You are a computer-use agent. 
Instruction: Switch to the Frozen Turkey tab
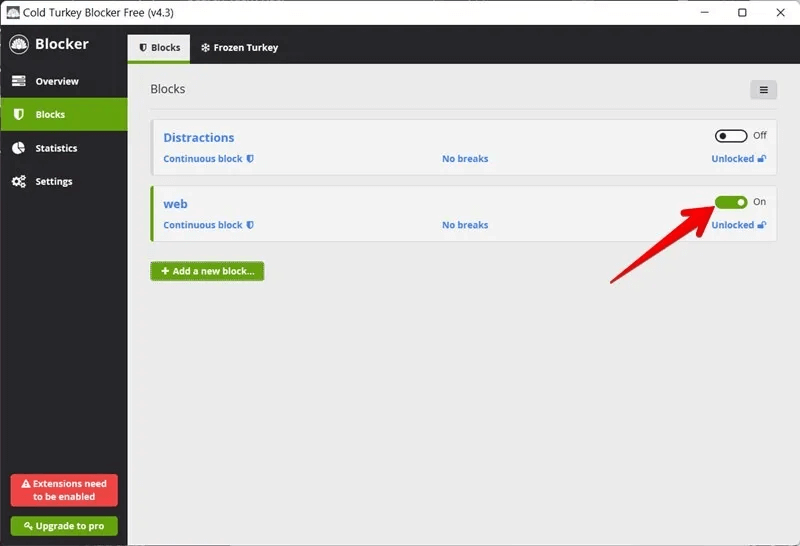239,48
